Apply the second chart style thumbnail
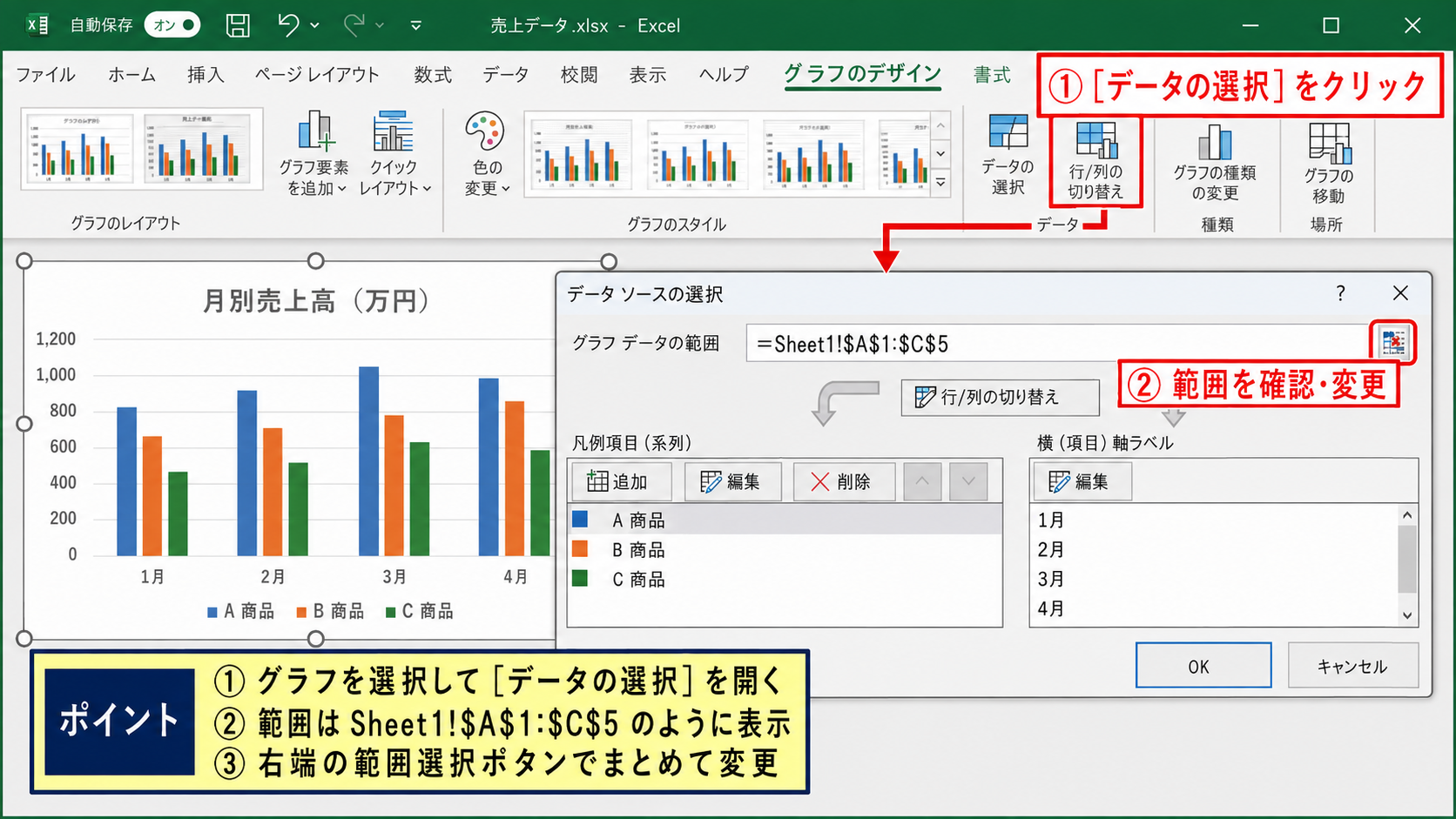Image resolution: width=1456 pixels, height=819 pixels. coord(698,154)
